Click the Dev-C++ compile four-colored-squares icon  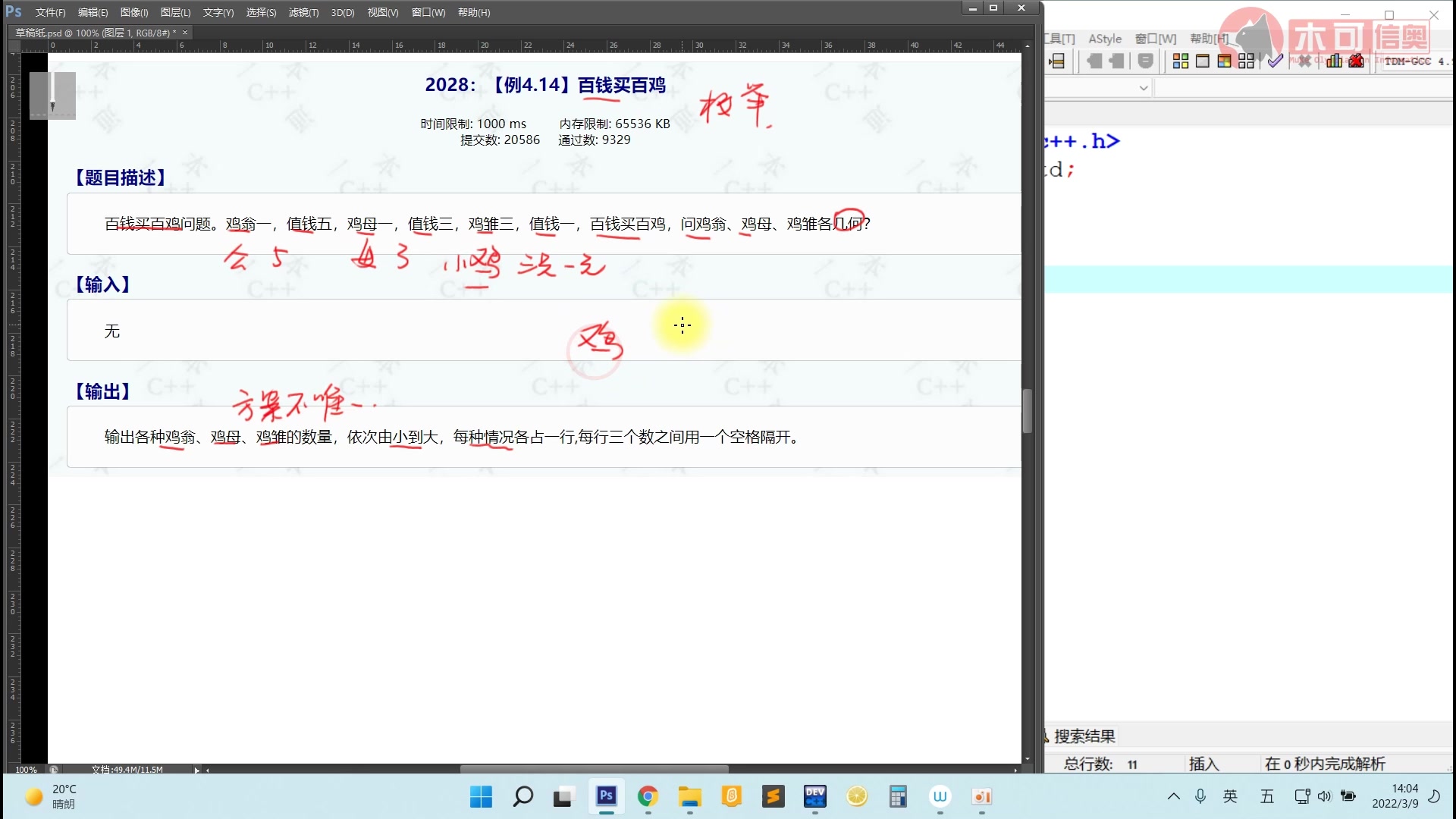pos(1181,61)
